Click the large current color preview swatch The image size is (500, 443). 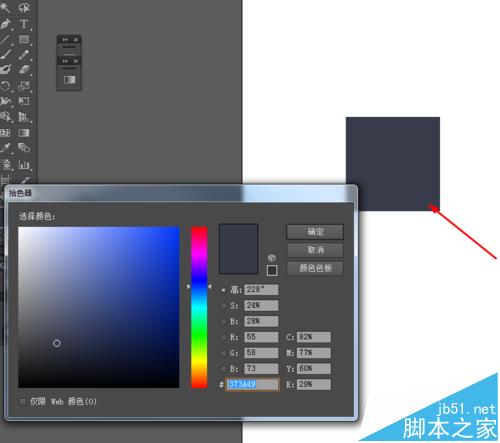238,249
